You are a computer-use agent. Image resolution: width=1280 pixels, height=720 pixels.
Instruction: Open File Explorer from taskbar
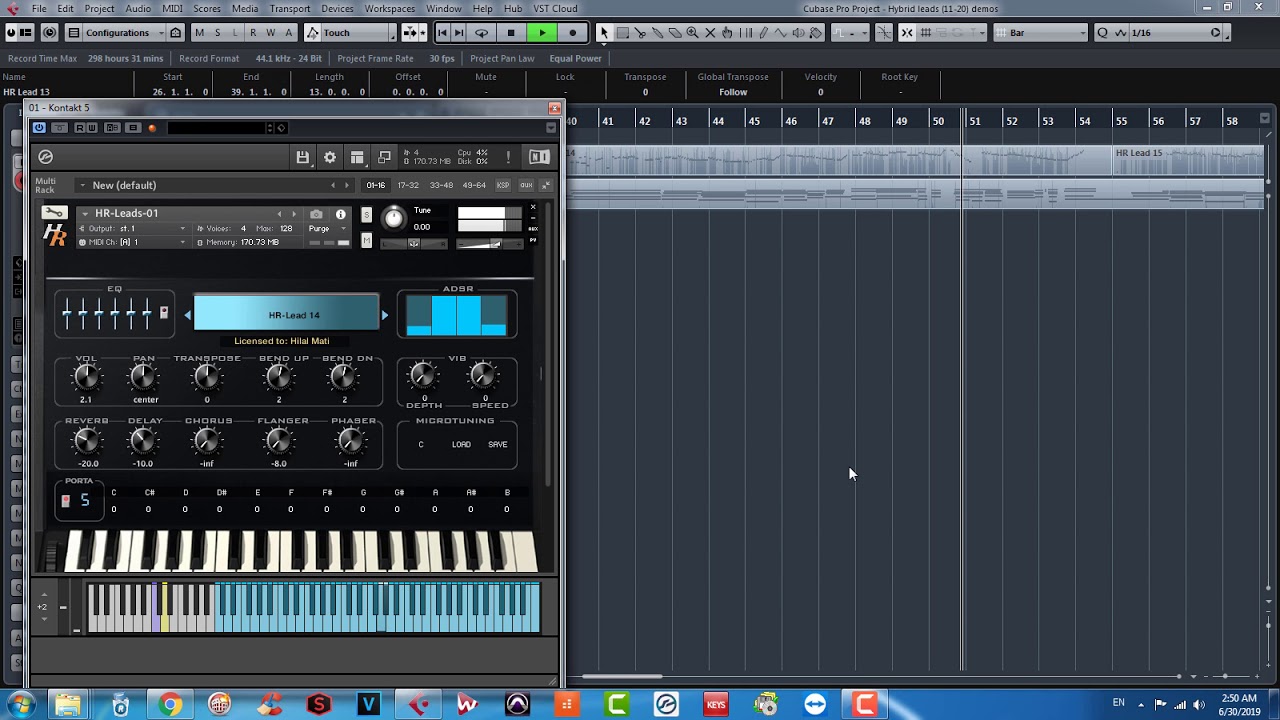click(68, 705)
